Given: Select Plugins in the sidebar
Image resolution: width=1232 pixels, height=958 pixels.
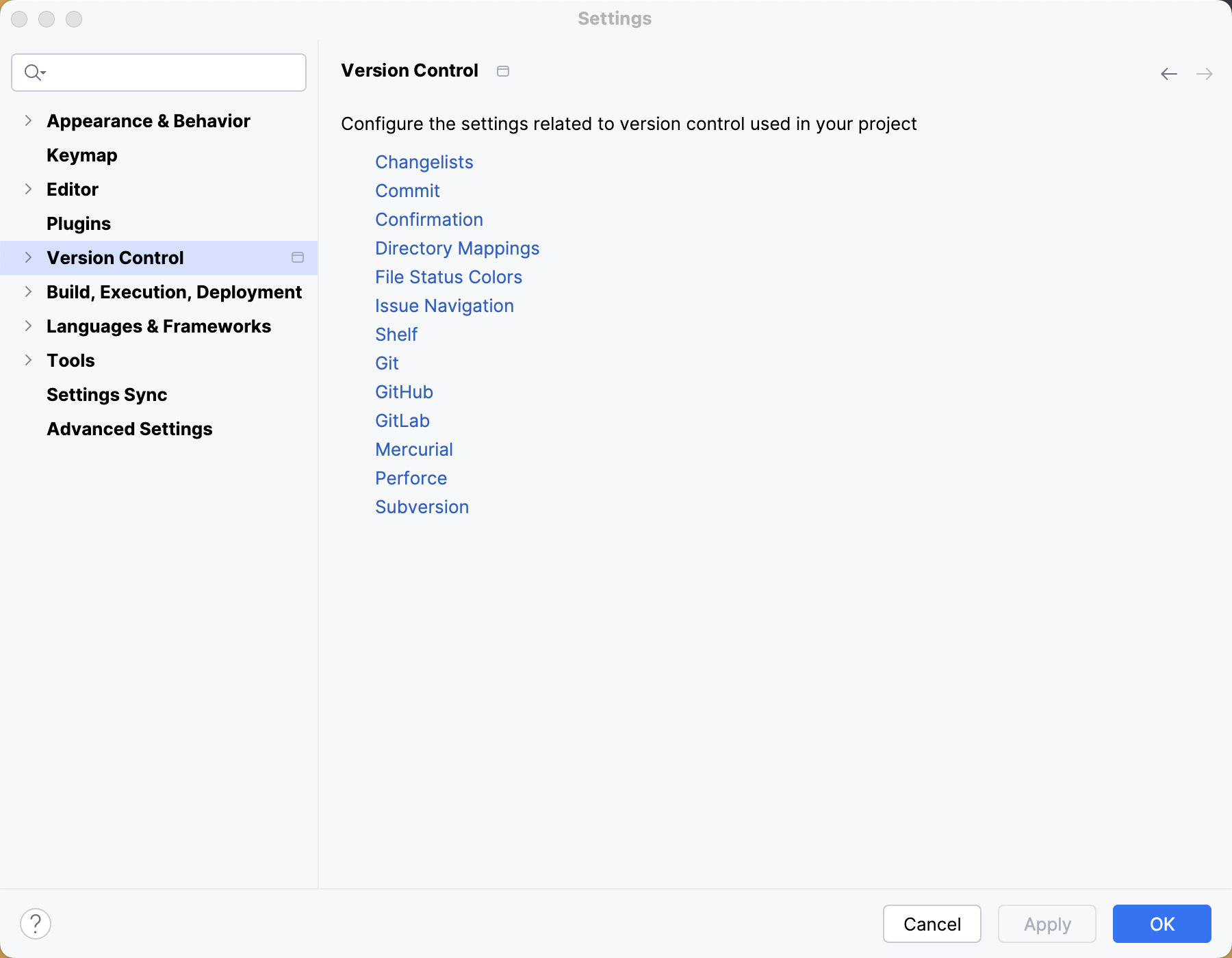Looking at the screenshot, I should pos(79,223).
